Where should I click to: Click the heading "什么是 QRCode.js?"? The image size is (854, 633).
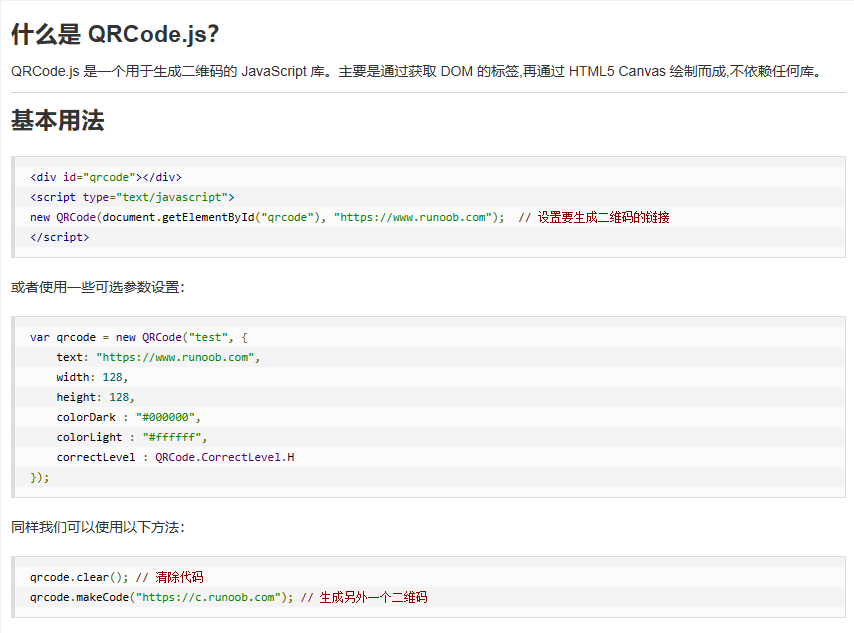115,34
